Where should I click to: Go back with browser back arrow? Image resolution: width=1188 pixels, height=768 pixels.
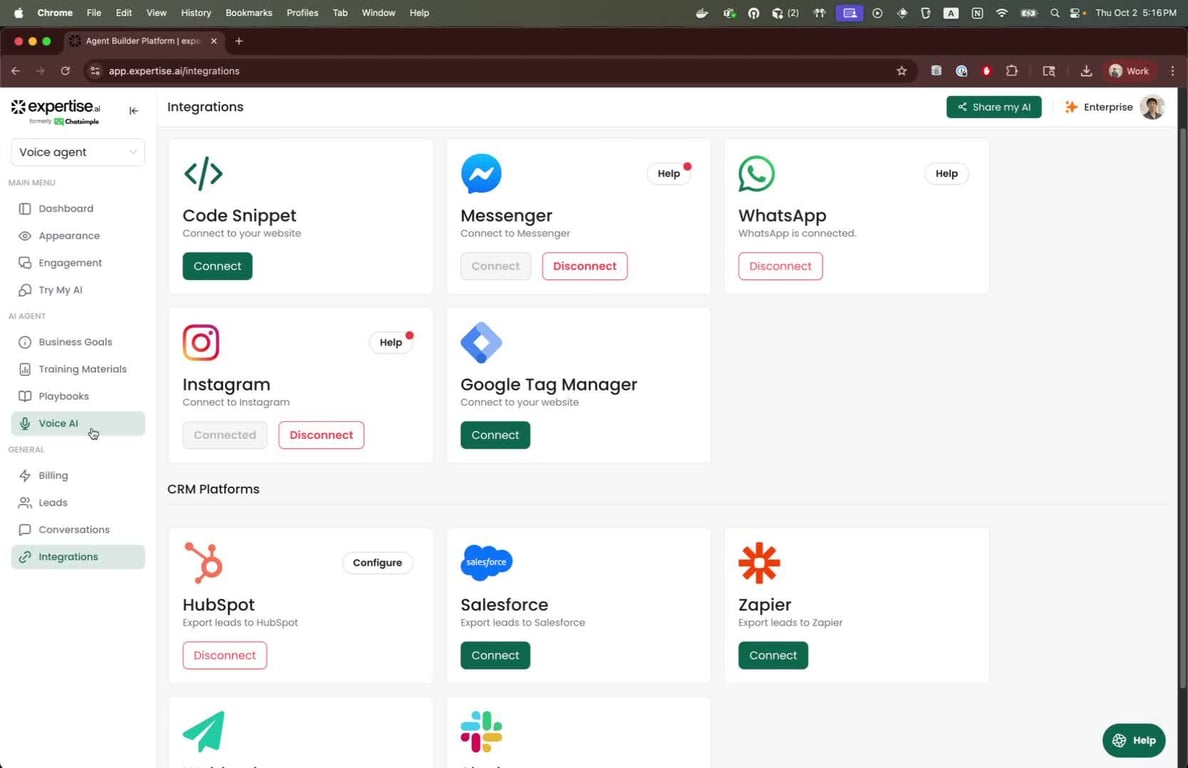click(x=15, y=70)
